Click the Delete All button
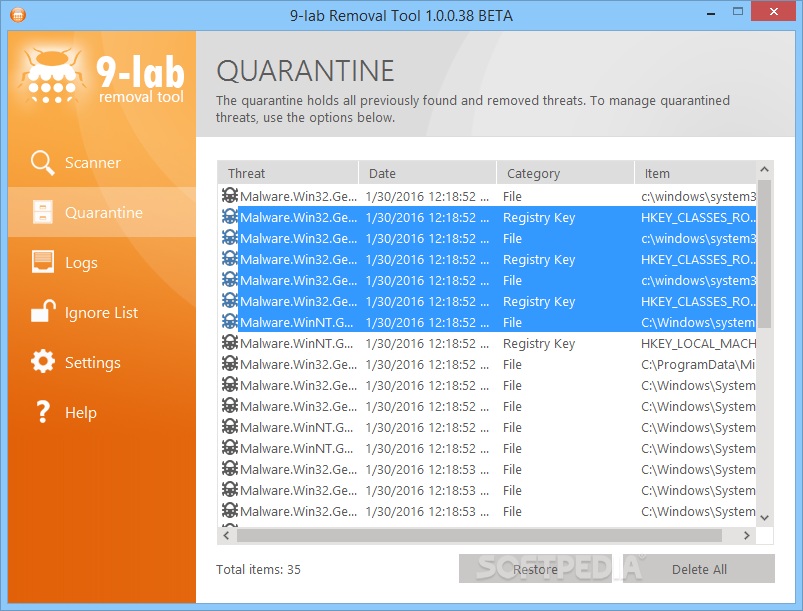This screenshot has height=611, width=803. tap(699, 569)
